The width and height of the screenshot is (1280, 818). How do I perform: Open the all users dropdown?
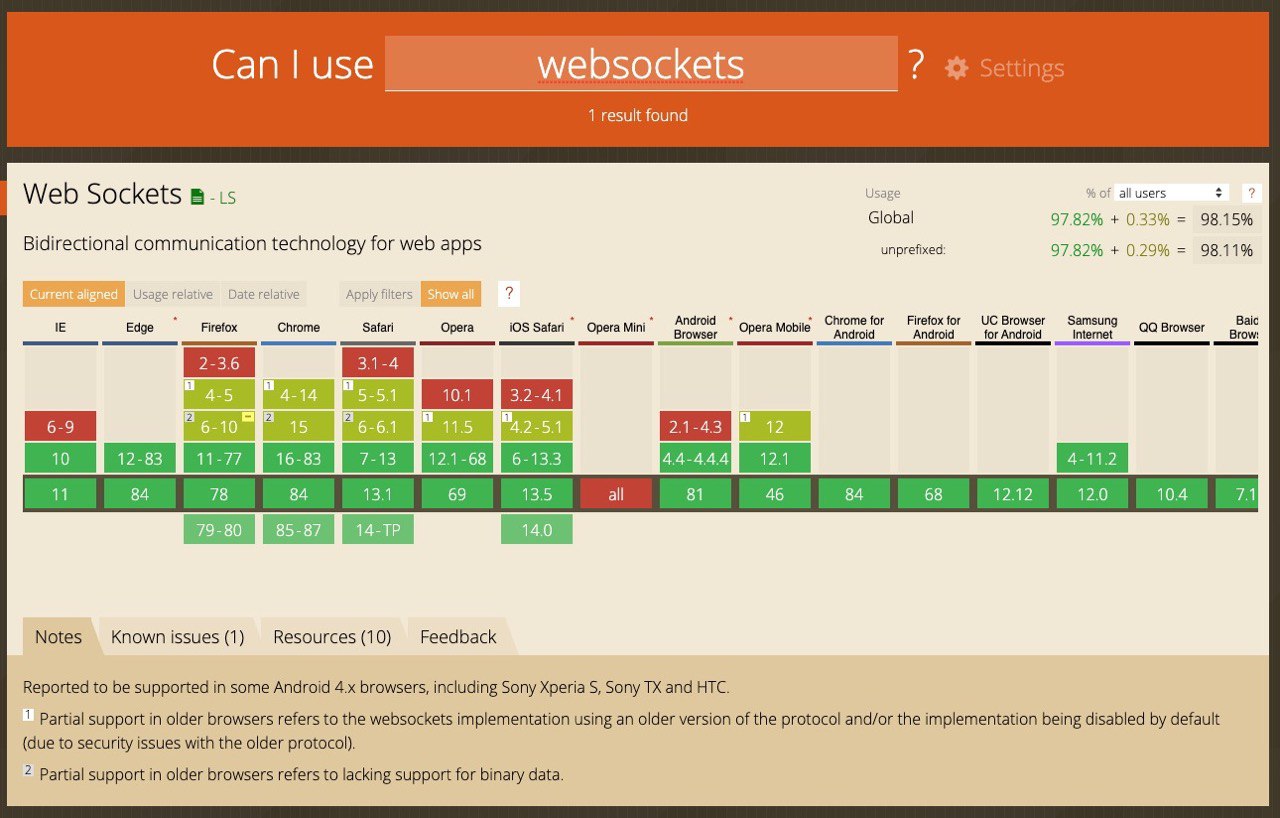1172,193
